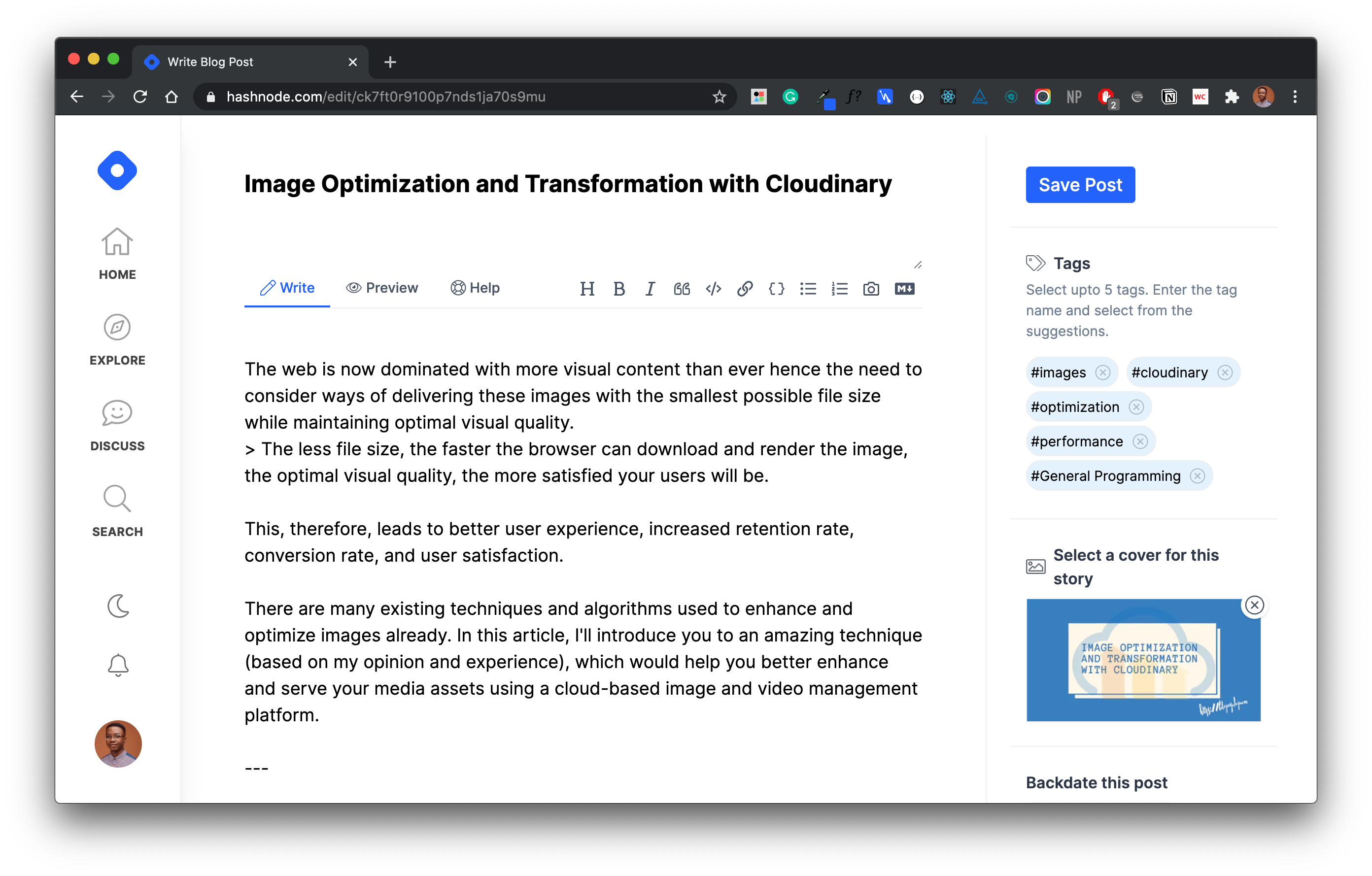Insert a numbered list
This screenshot has height=876, width=1372.
pyautogui.click(x=839, y=289)
